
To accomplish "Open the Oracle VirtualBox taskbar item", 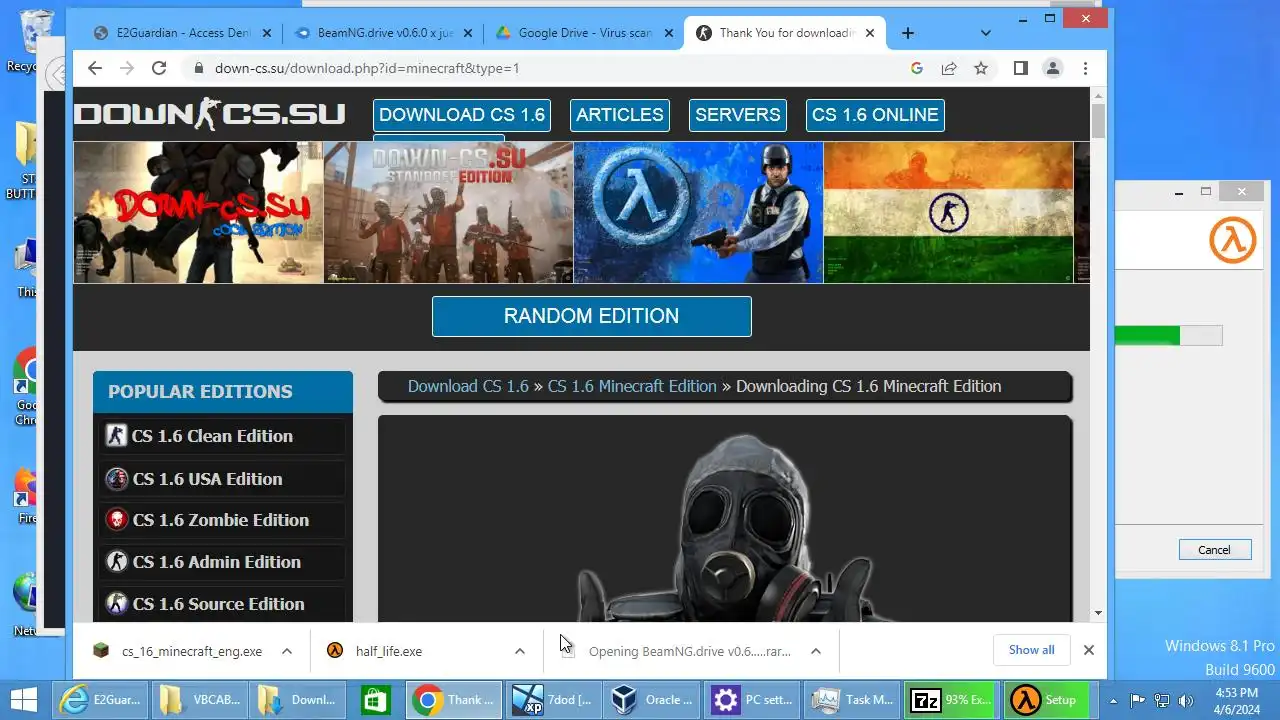I will pyautogui.click(x=651, y=700).
